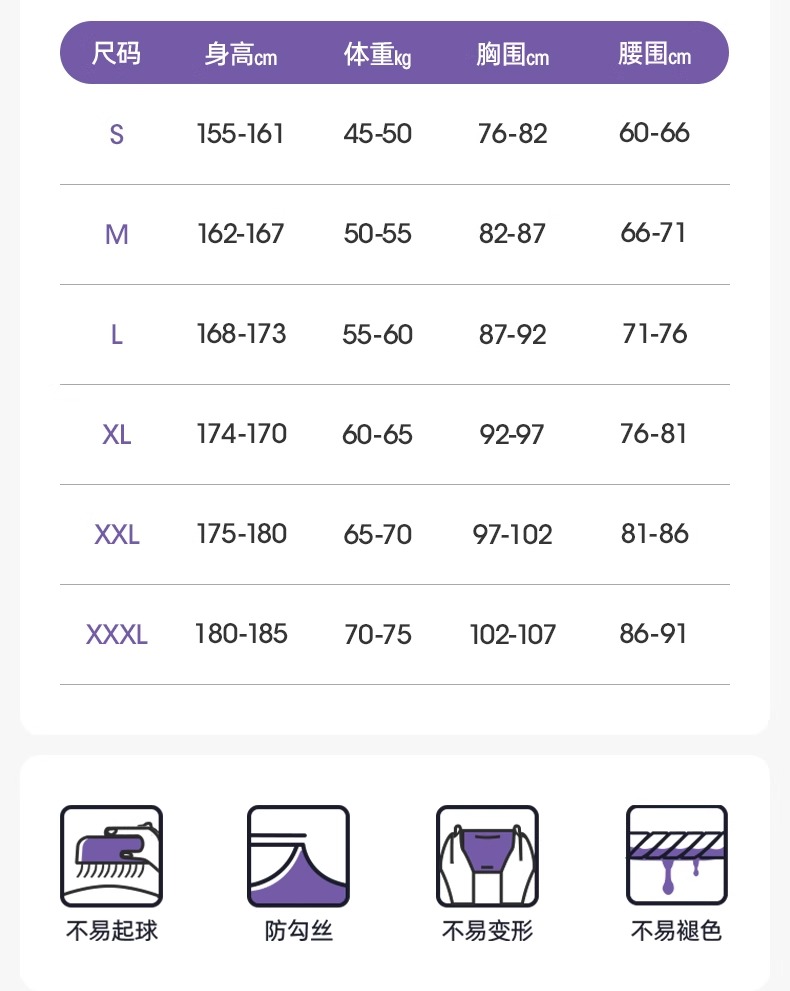Select the XXXL size label
The image size is (790, 991).
click(x=116, y=634)
